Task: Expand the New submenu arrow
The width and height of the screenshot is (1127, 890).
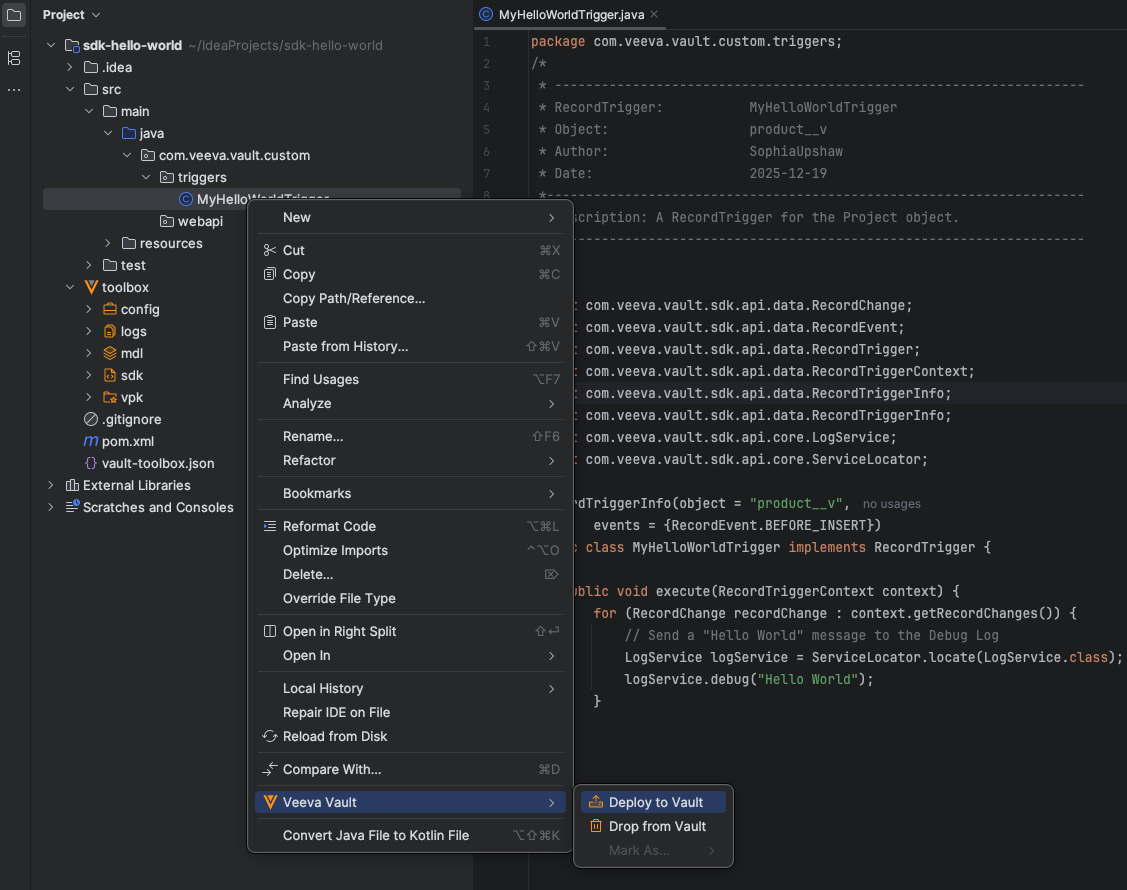Action: coord(551,218)
